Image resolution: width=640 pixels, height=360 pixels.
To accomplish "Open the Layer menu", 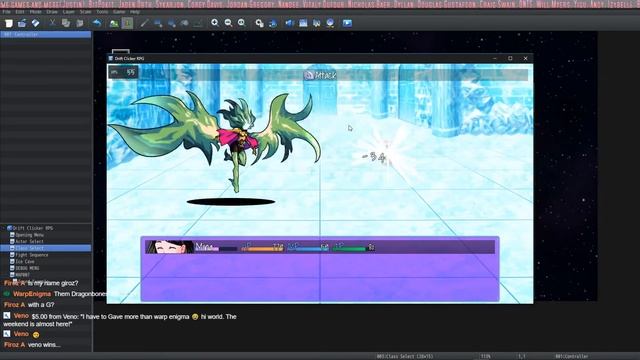I will pyautogui.click(x=69, y=12).
